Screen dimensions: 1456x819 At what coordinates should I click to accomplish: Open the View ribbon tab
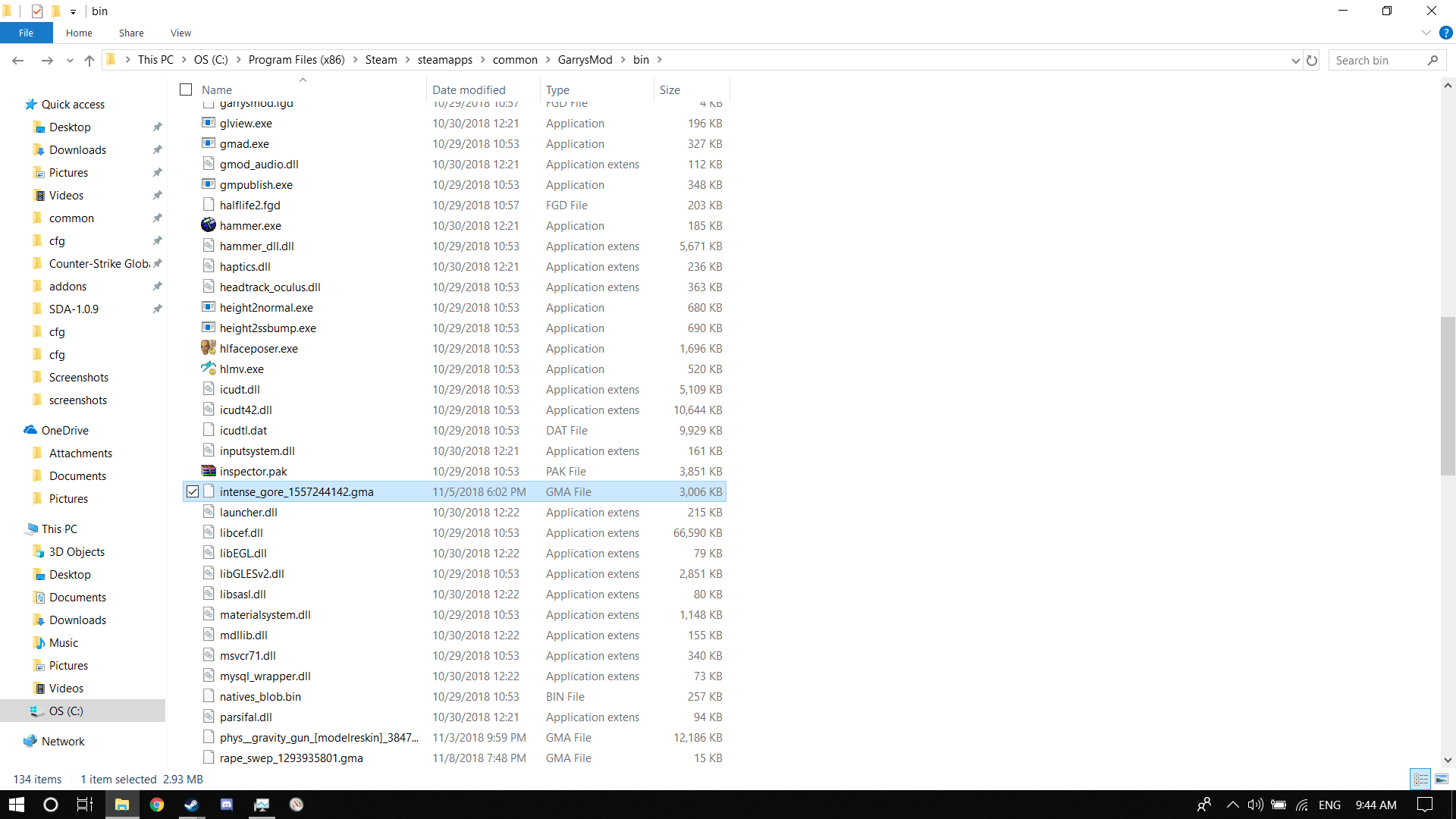[180, 33]
